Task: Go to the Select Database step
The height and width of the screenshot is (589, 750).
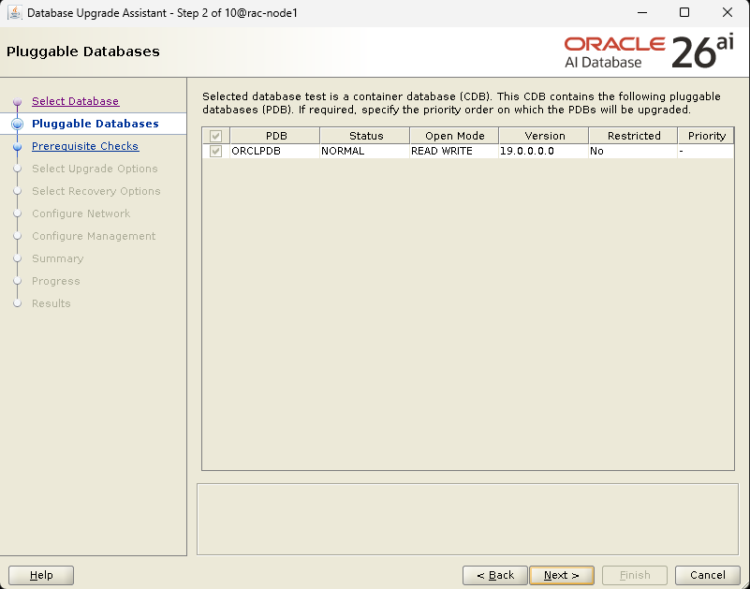Action: pyautogui.click(x=76, y=101)
